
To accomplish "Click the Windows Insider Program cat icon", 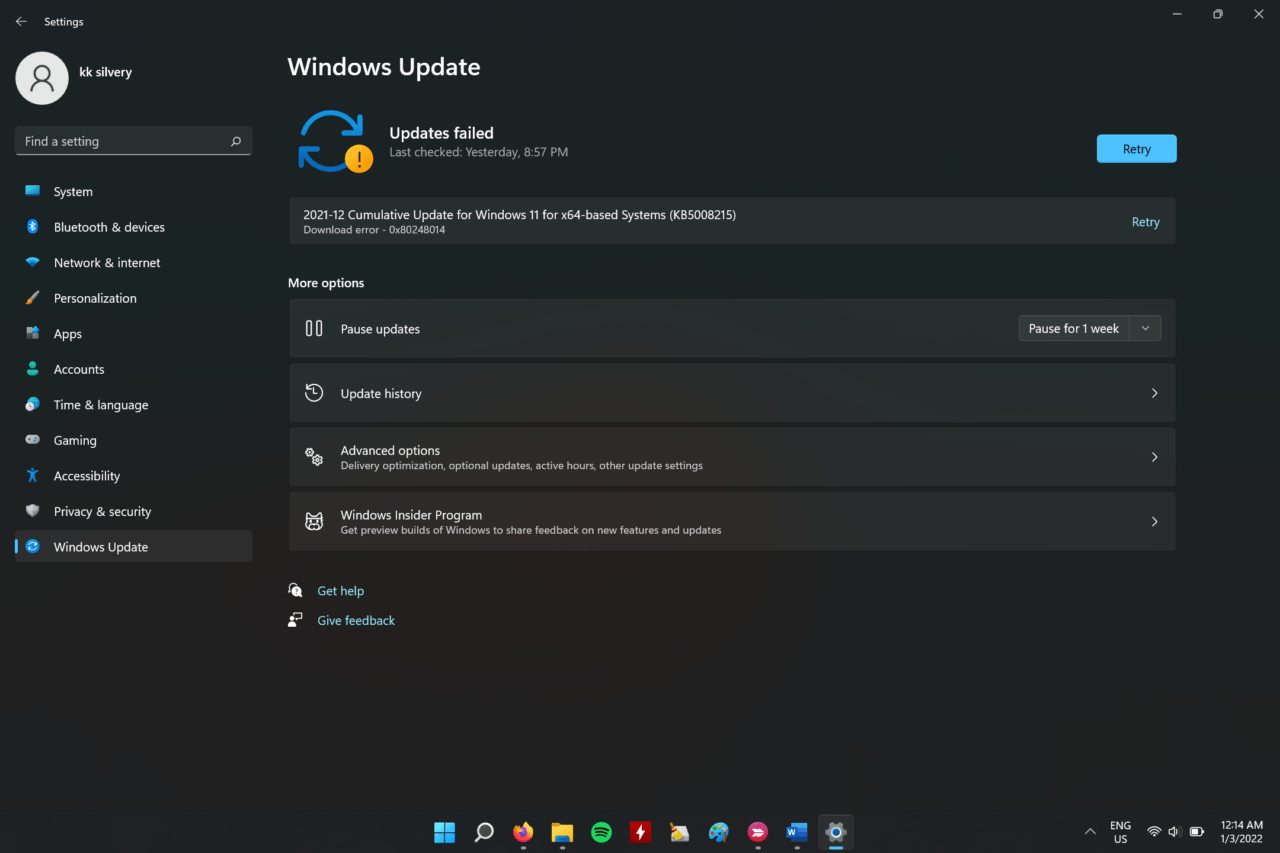I will tap(314, 522).
